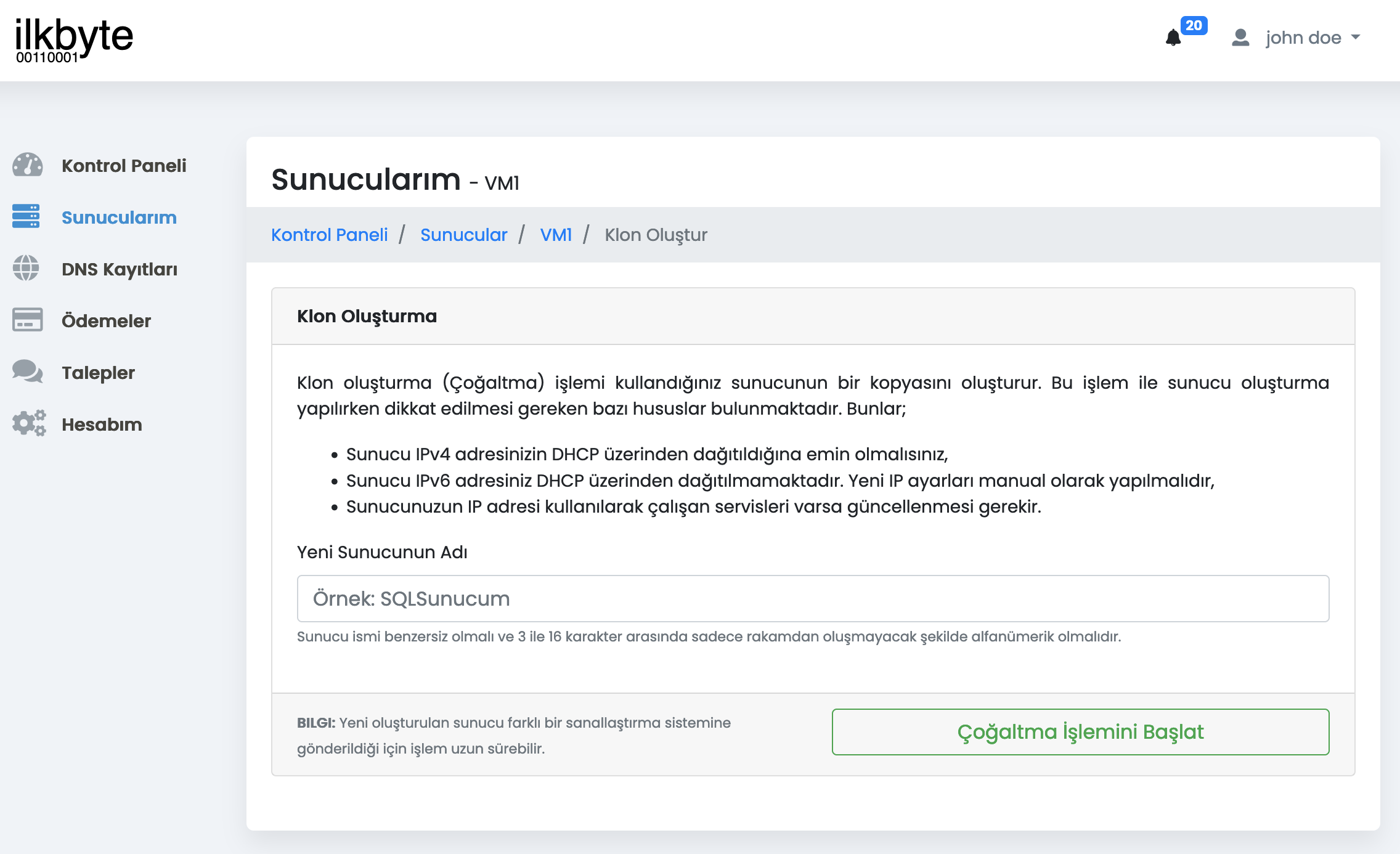Open the notifications bell icon
The width and height of the screenshot is (1400, 854).
coord(1173,38)
